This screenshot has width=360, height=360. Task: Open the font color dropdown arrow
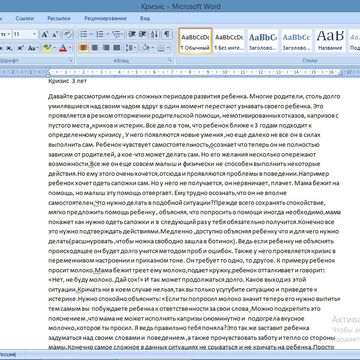coord(70,48)
